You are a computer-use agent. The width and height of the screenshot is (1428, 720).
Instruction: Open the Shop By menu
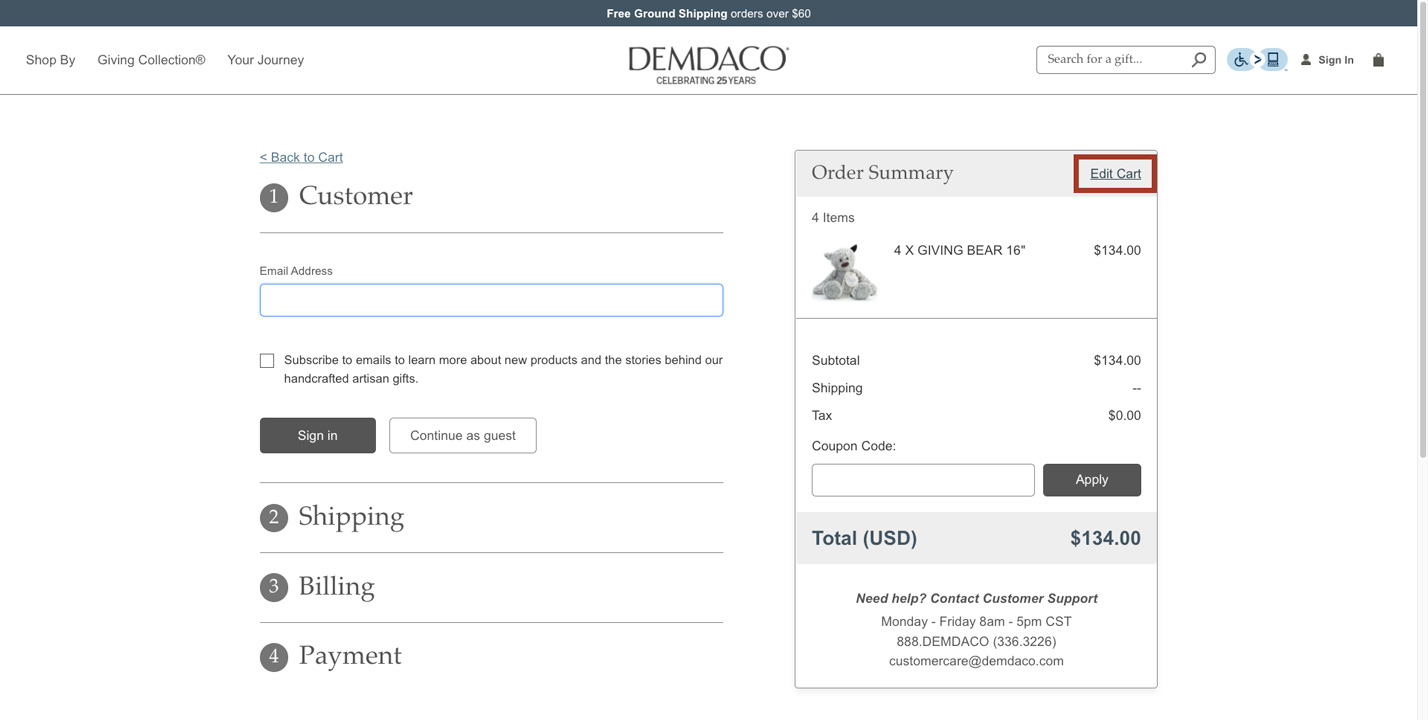[x=50, y=60]
